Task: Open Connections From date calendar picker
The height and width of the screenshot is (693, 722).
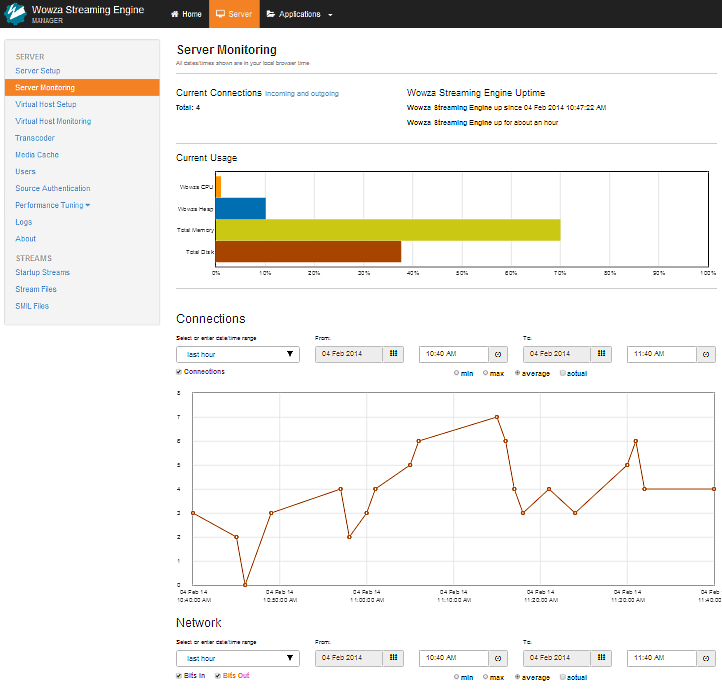Action: (x=393, y=354)
